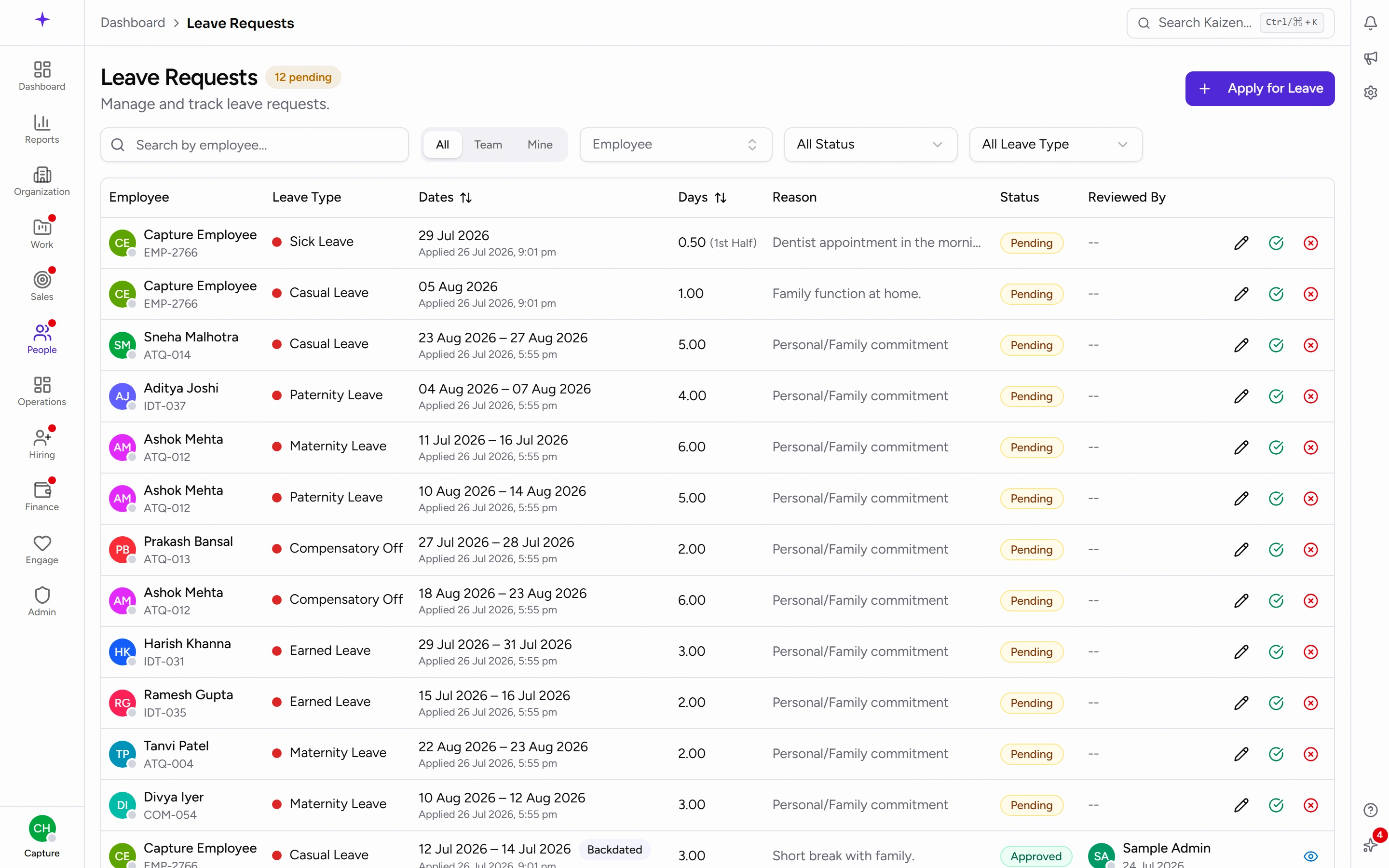Reject Harish Khanna's Earned Leave request
Viewport: 1389px width, 868px height.
point(1310,651)
